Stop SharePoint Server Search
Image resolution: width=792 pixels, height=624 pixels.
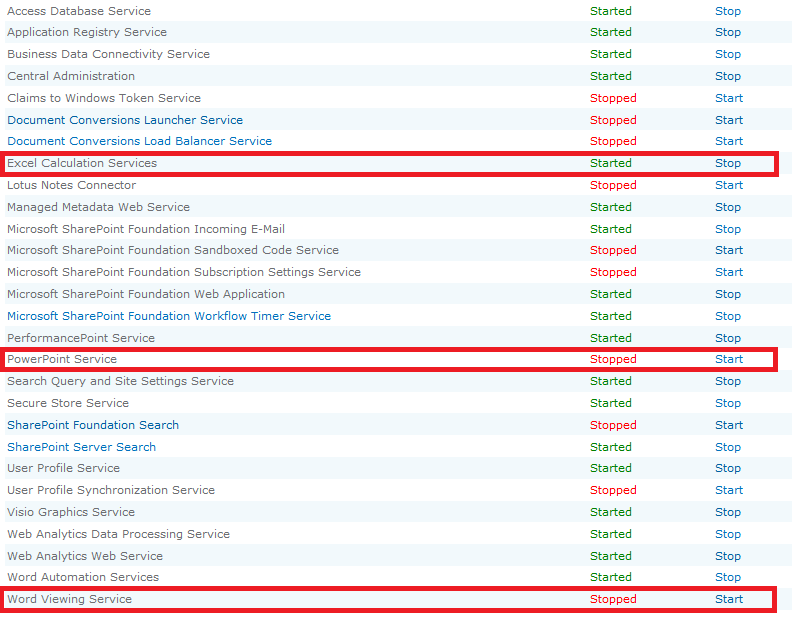click(x=727, y=447)
